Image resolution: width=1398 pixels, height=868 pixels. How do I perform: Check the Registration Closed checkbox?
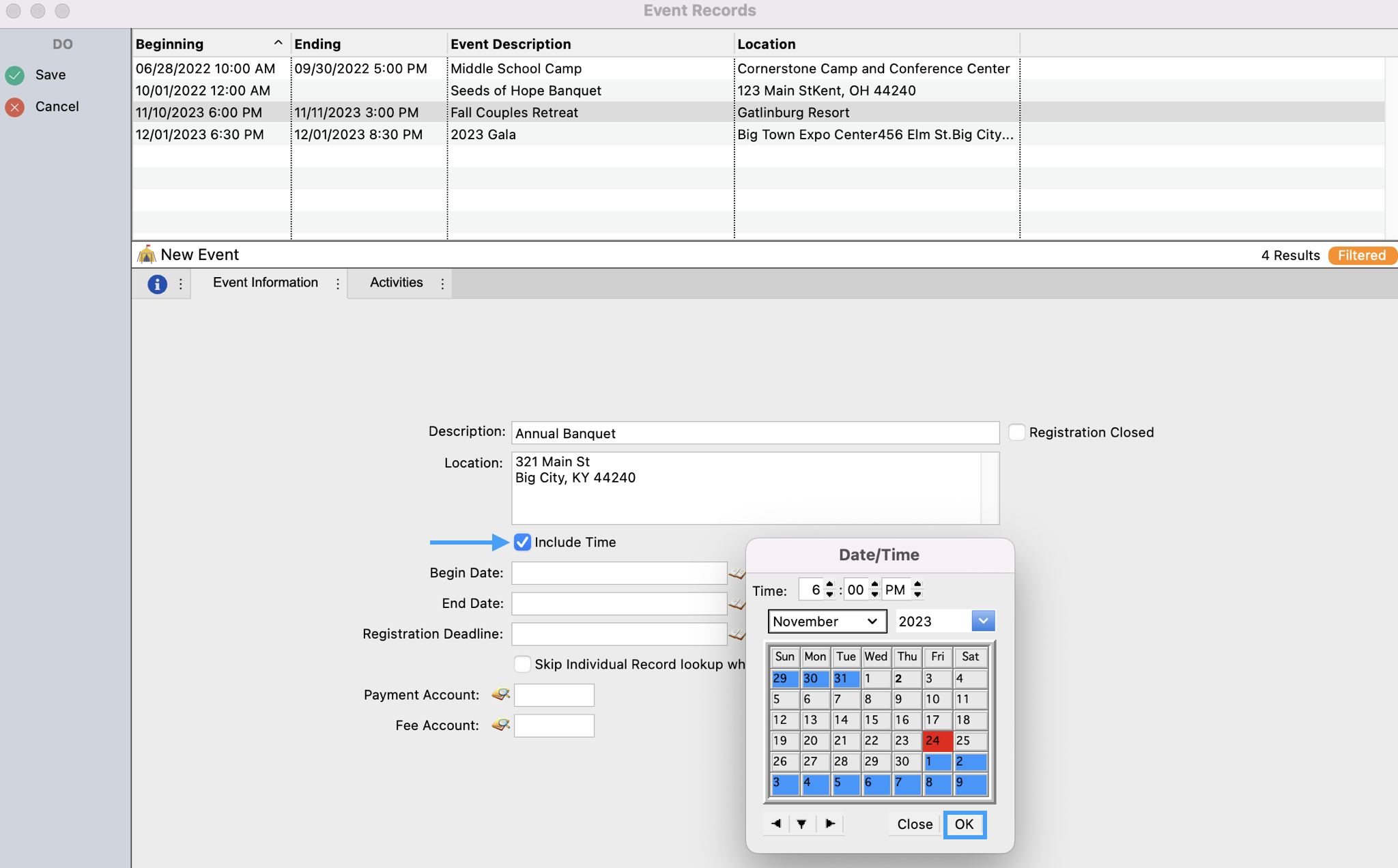click(1016, 433)
